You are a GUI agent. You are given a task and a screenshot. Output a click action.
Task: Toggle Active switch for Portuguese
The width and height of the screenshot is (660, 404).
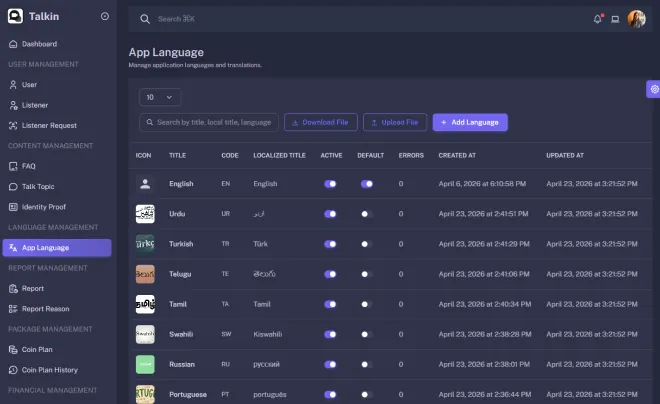[330, 394]
